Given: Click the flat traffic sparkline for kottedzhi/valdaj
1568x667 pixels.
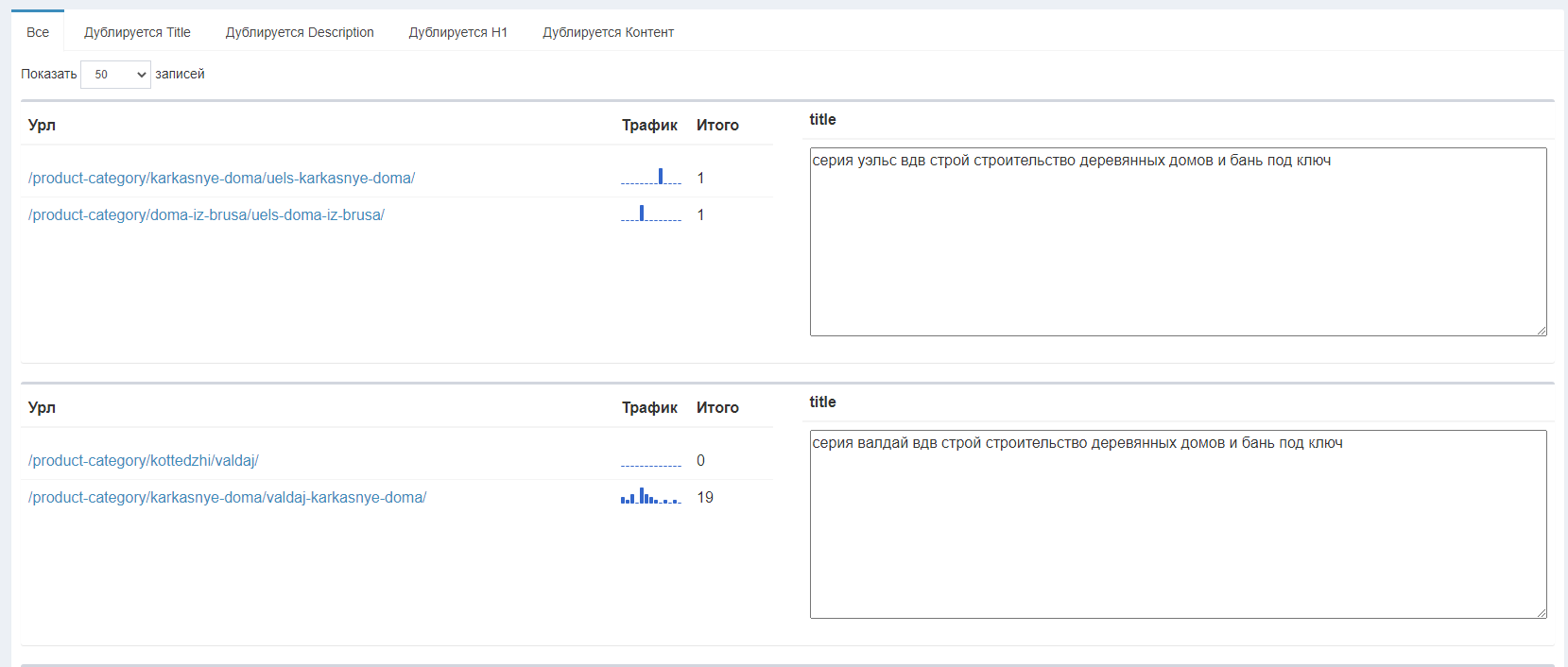Looking at the screenshot, I should [651, 464].
